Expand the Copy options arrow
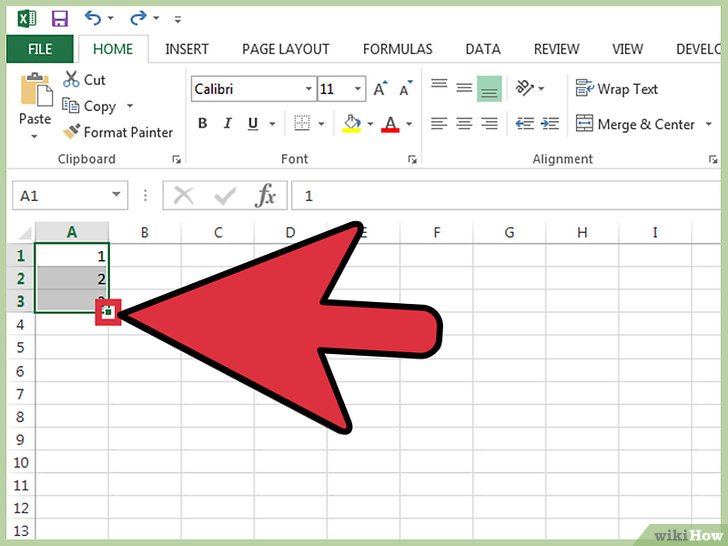 point(130,106)
